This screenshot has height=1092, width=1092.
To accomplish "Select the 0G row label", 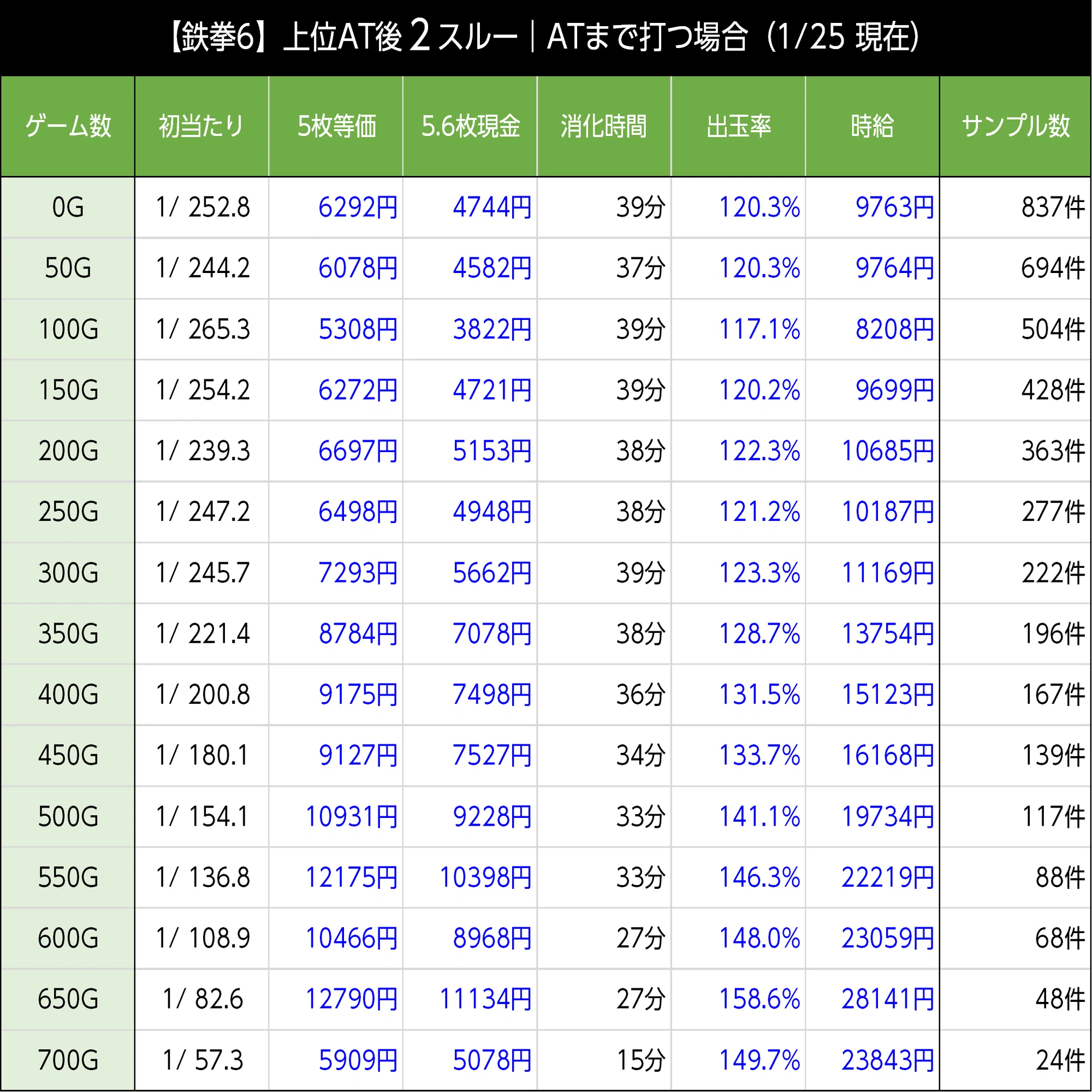I will (x=68, y=207).
